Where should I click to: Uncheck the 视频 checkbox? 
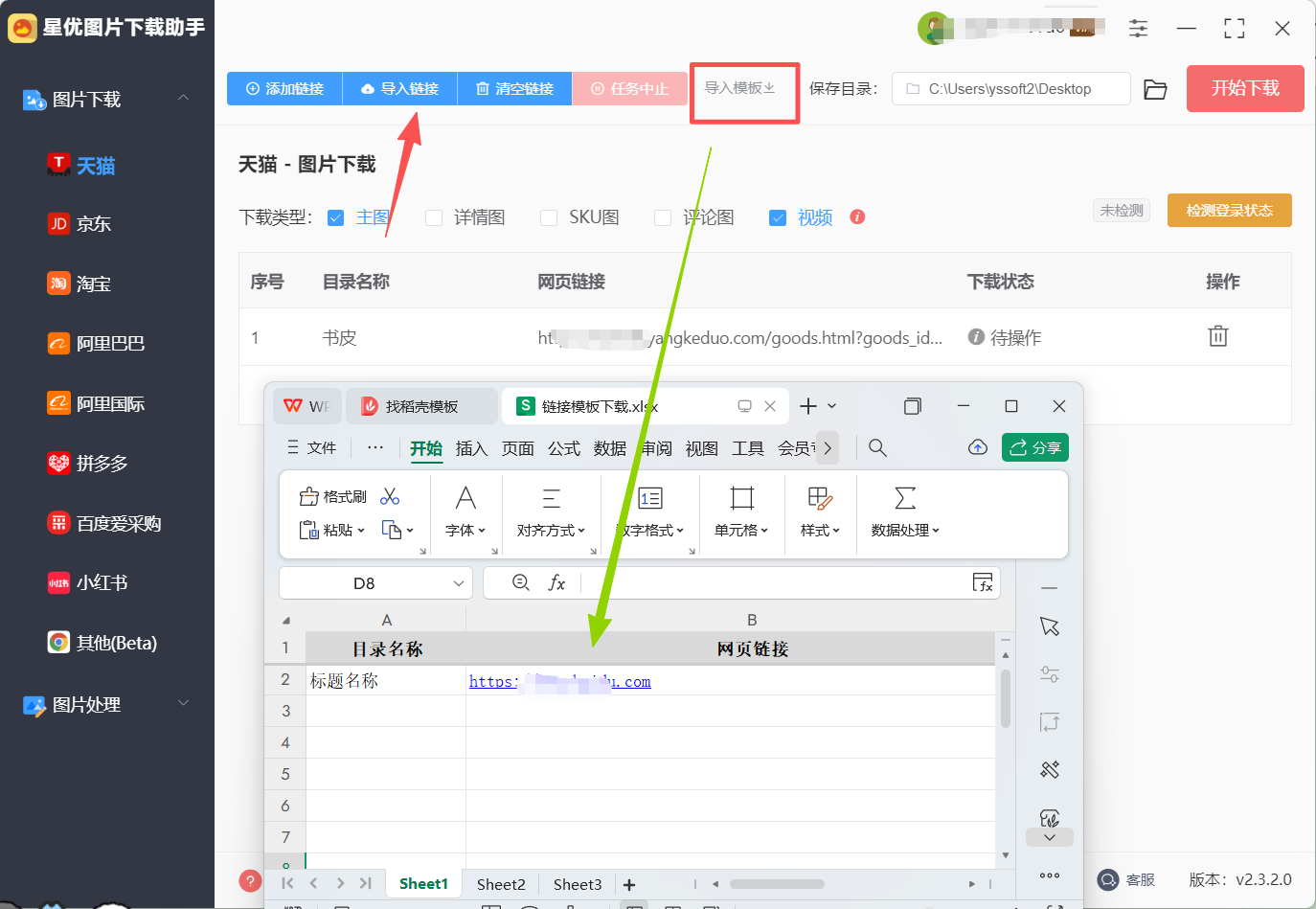pos(778,217)
